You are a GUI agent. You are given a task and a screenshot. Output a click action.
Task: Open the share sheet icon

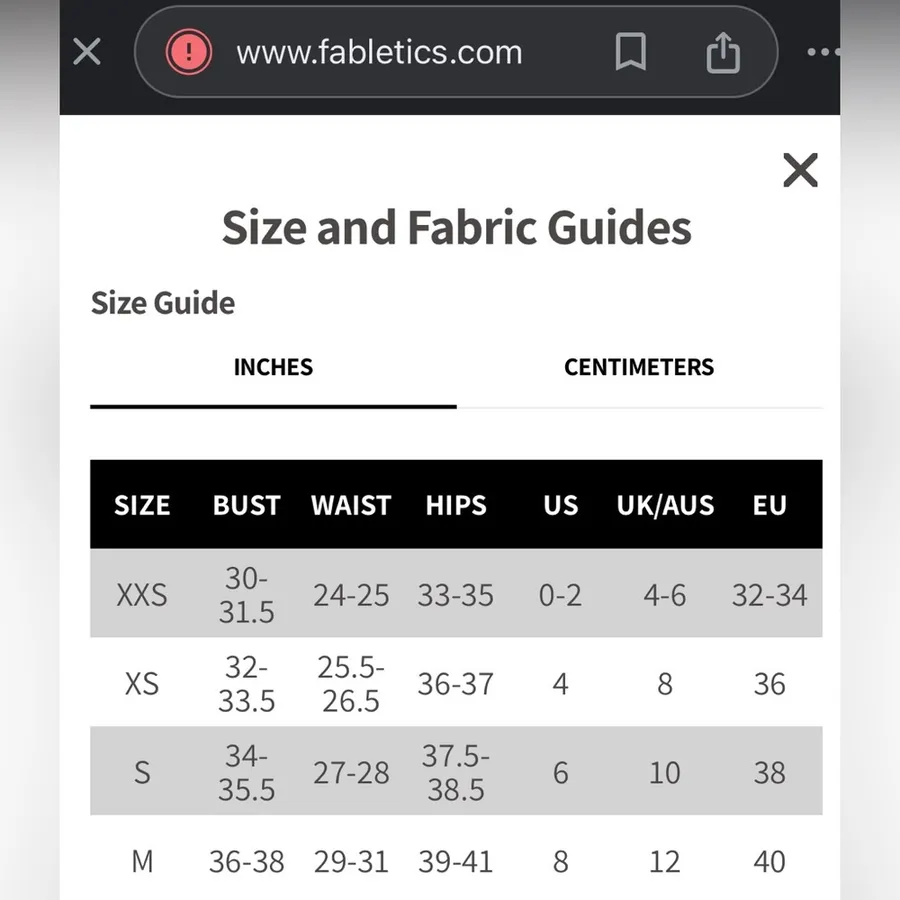pyautogui.click(x=723, y=52)
